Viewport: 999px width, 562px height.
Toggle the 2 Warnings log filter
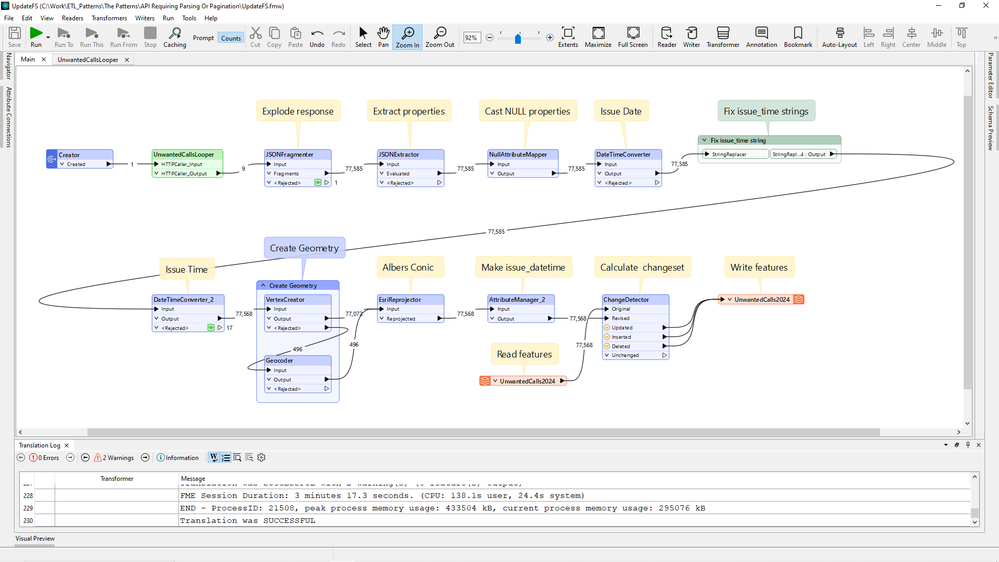[113, 457]
